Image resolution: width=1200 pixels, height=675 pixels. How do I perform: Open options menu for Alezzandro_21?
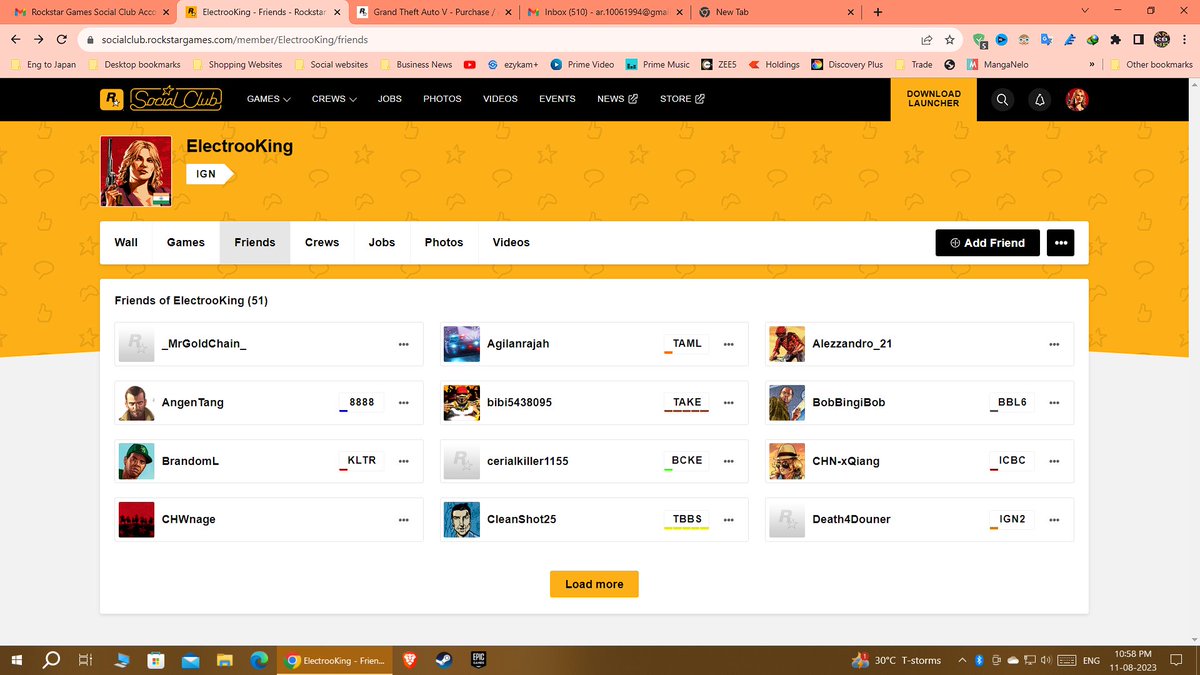[1054, 344]
